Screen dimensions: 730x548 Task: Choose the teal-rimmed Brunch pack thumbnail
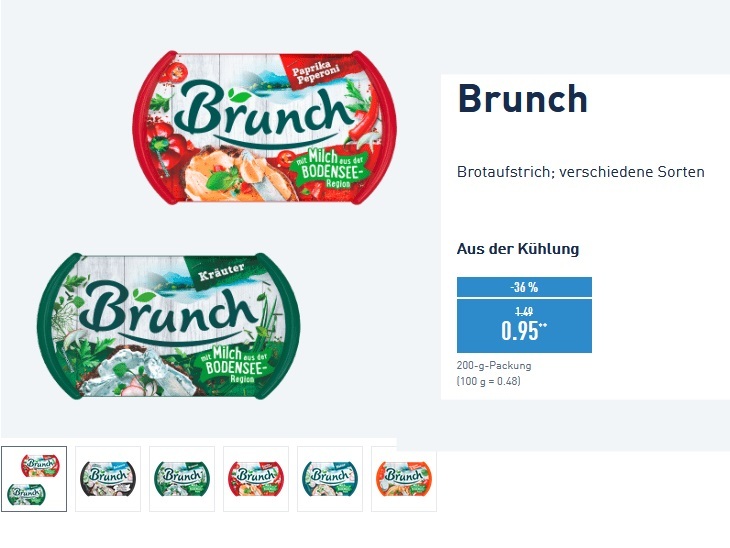330,479
